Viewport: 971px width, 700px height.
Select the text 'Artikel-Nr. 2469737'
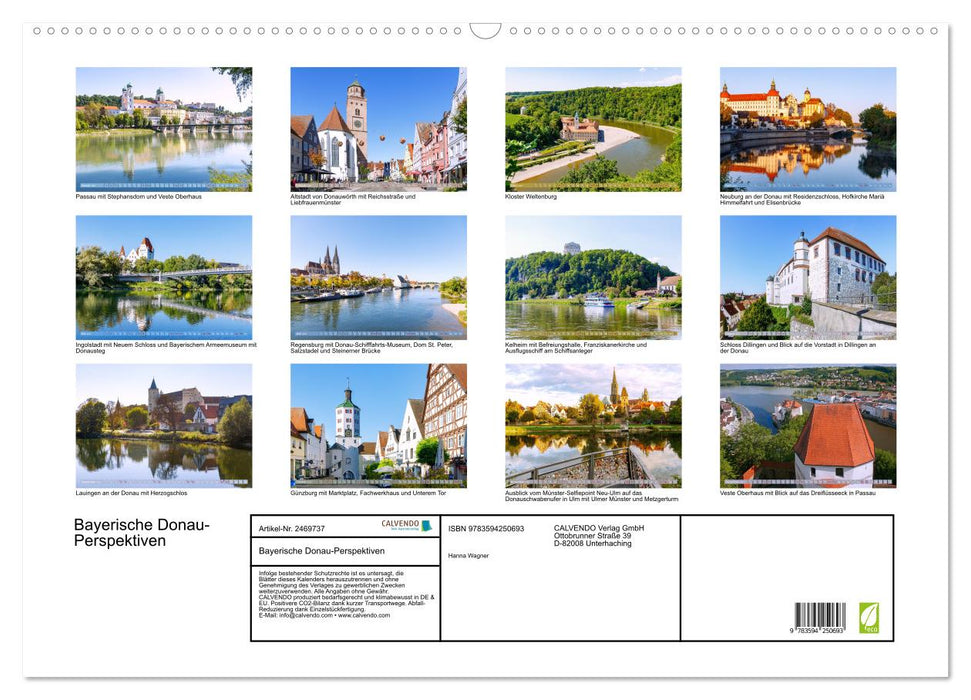(x=292, y=528)
